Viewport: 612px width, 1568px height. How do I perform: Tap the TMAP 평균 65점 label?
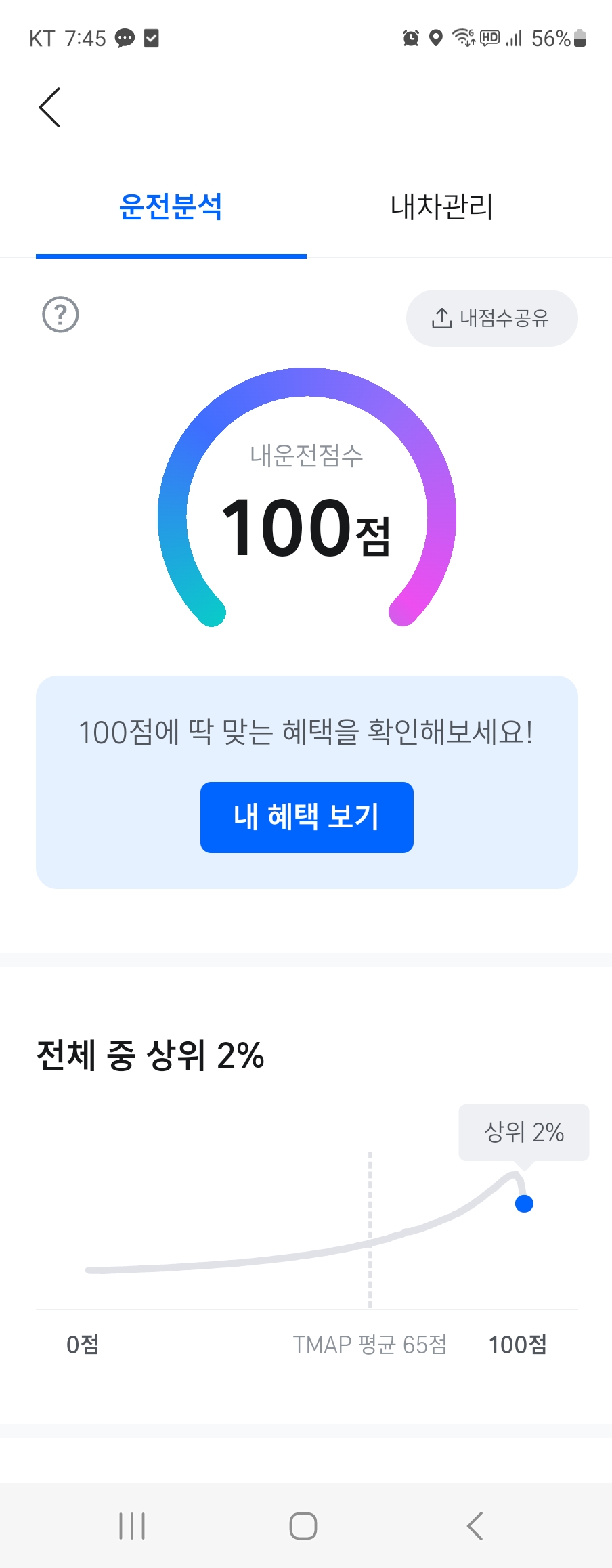click(x=370, y=1345)
